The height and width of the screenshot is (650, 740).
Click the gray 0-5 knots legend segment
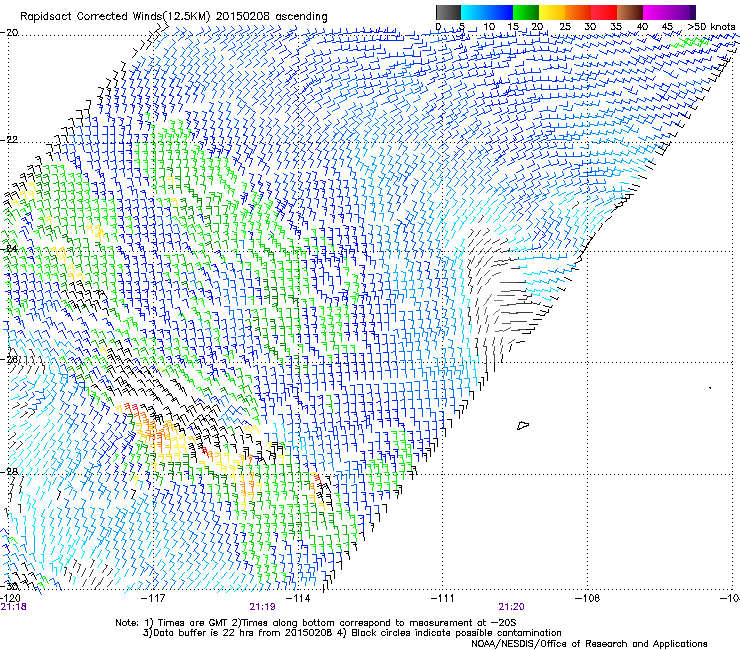pyautogui.click(x=448, y=12)
